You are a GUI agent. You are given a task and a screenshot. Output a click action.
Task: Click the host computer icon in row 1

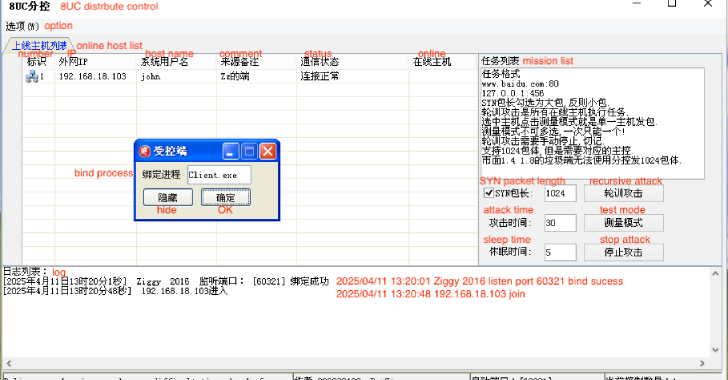coord(32,76)
